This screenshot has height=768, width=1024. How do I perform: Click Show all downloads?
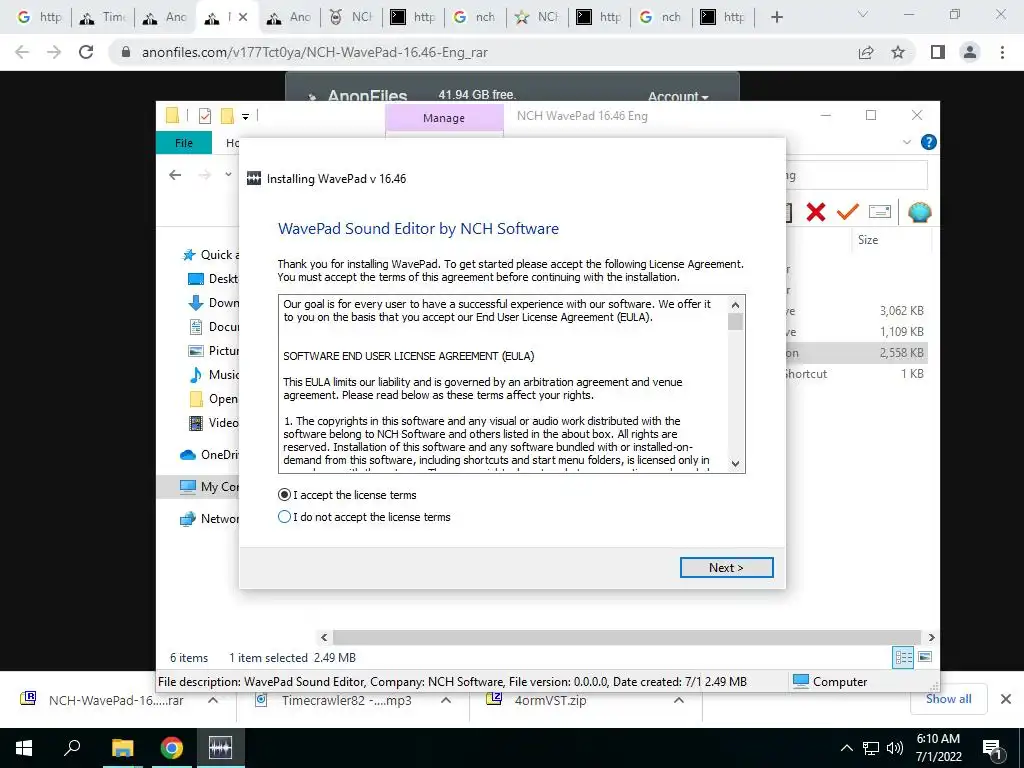pos(948,699)
